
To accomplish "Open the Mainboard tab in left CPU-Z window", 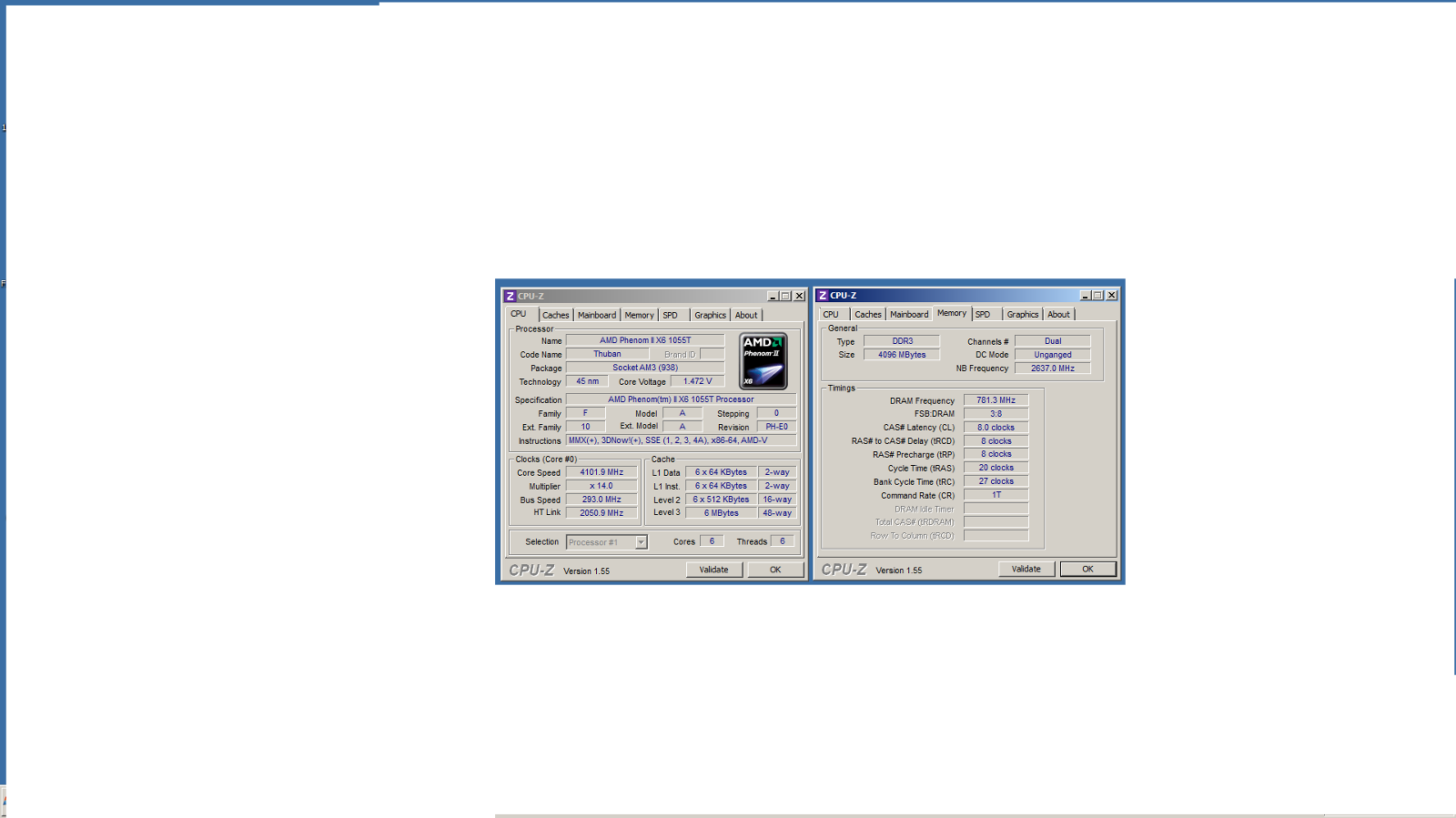I will pos(596,315).
